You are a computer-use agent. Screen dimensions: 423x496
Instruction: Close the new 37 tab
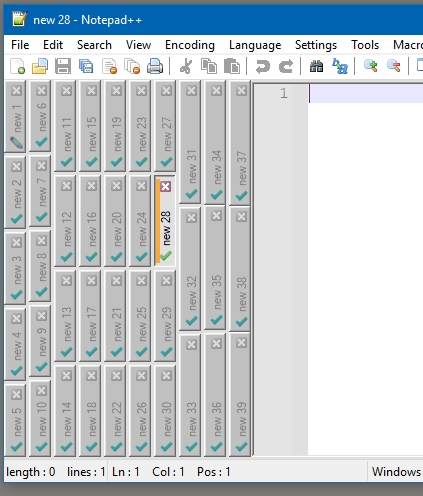pos(241,90)
